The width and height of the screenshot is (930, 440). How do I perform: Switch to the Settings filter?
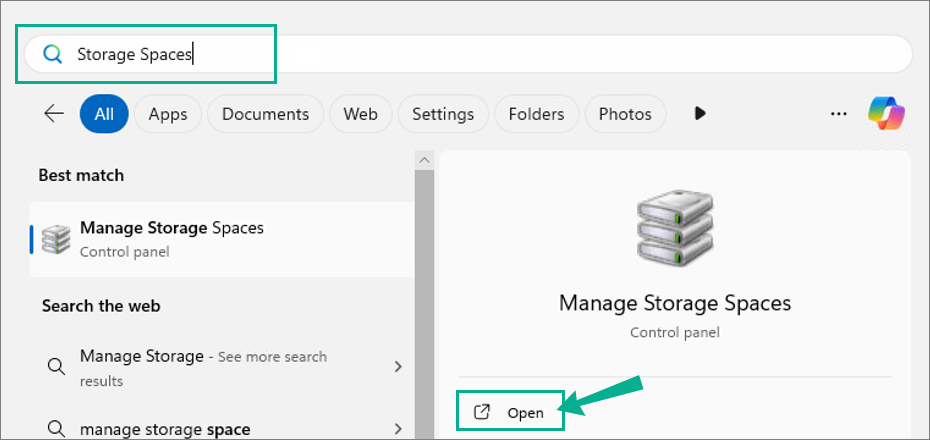[x=443, y=114]
